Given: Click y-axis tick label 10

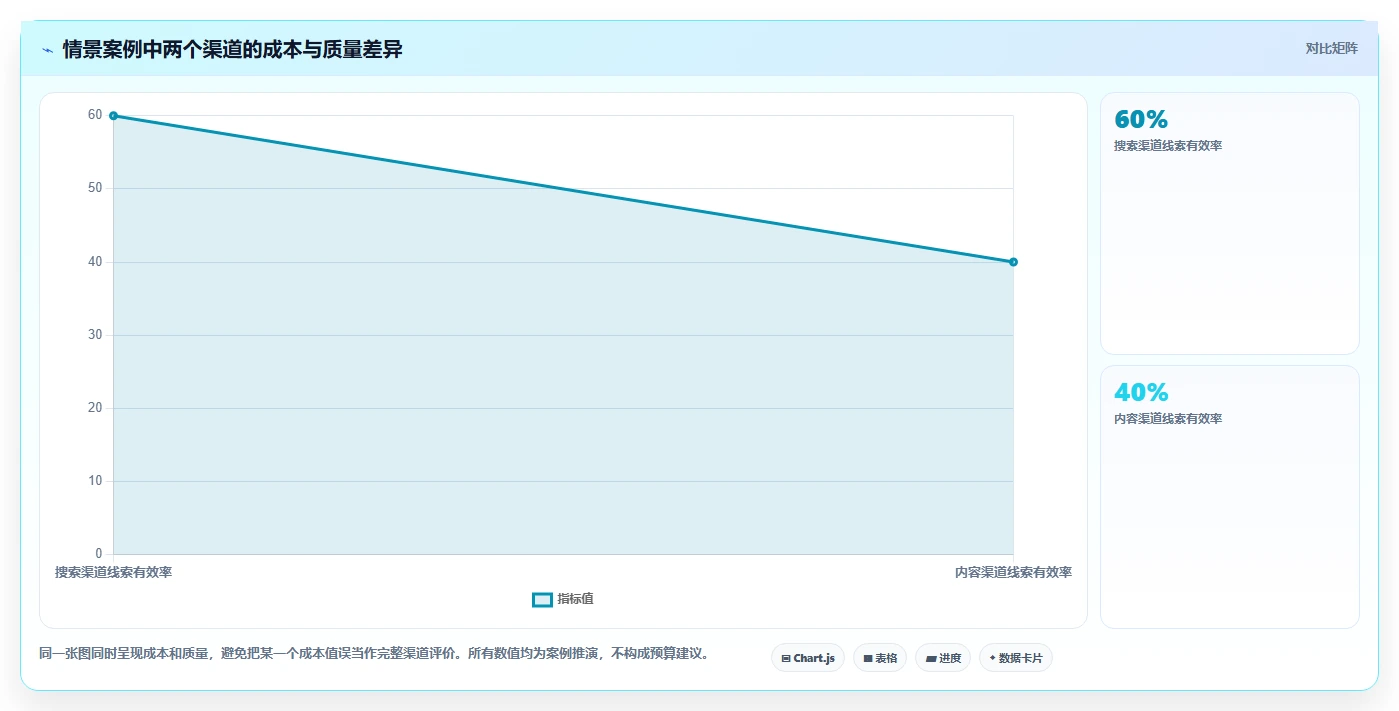Looking at the screenshot, I should coord(95,481).
